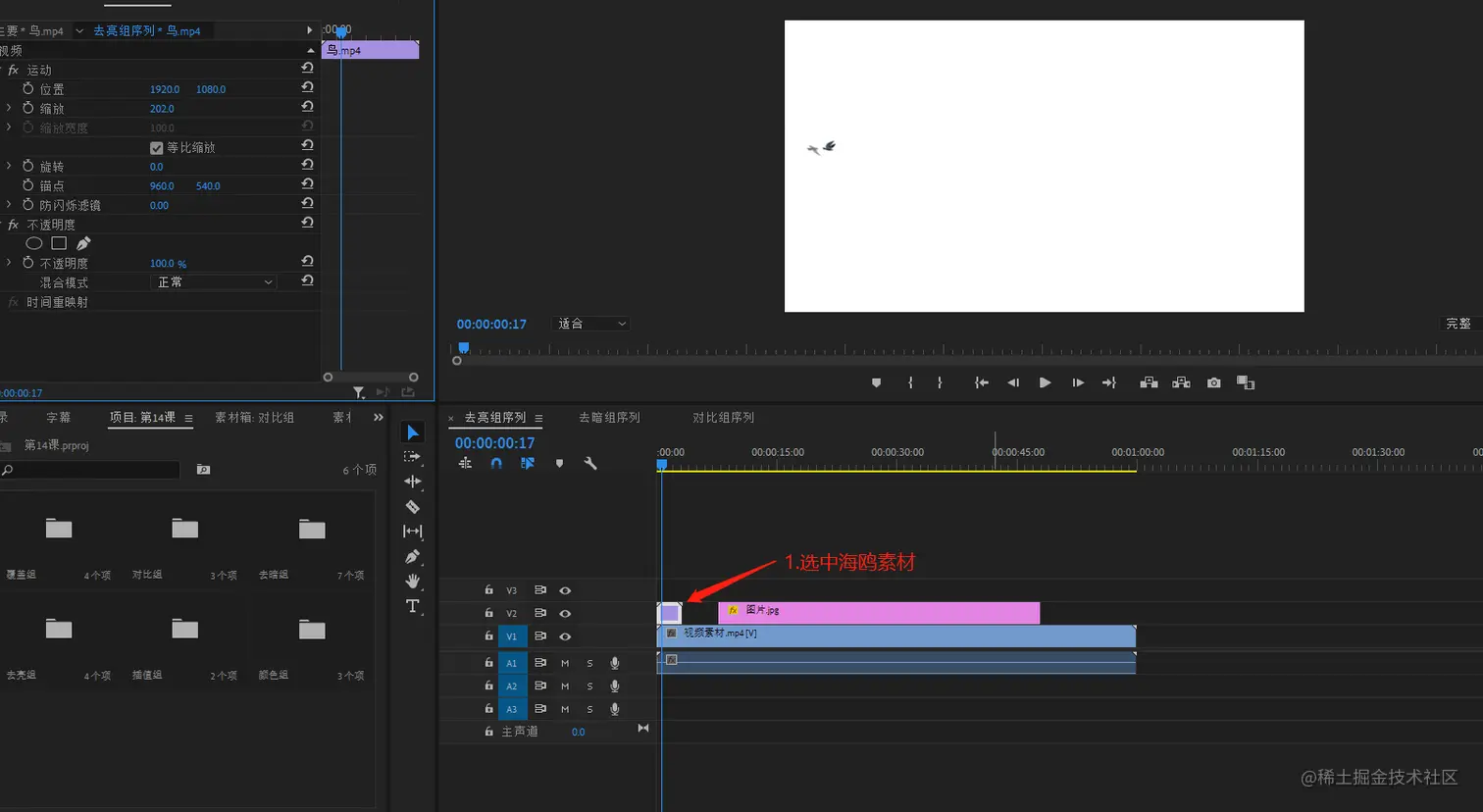Uncheck the 等比缩放 checkbox
This screenshot has width=1483, height=812.
pyautogui.click(x=156, y=148)
